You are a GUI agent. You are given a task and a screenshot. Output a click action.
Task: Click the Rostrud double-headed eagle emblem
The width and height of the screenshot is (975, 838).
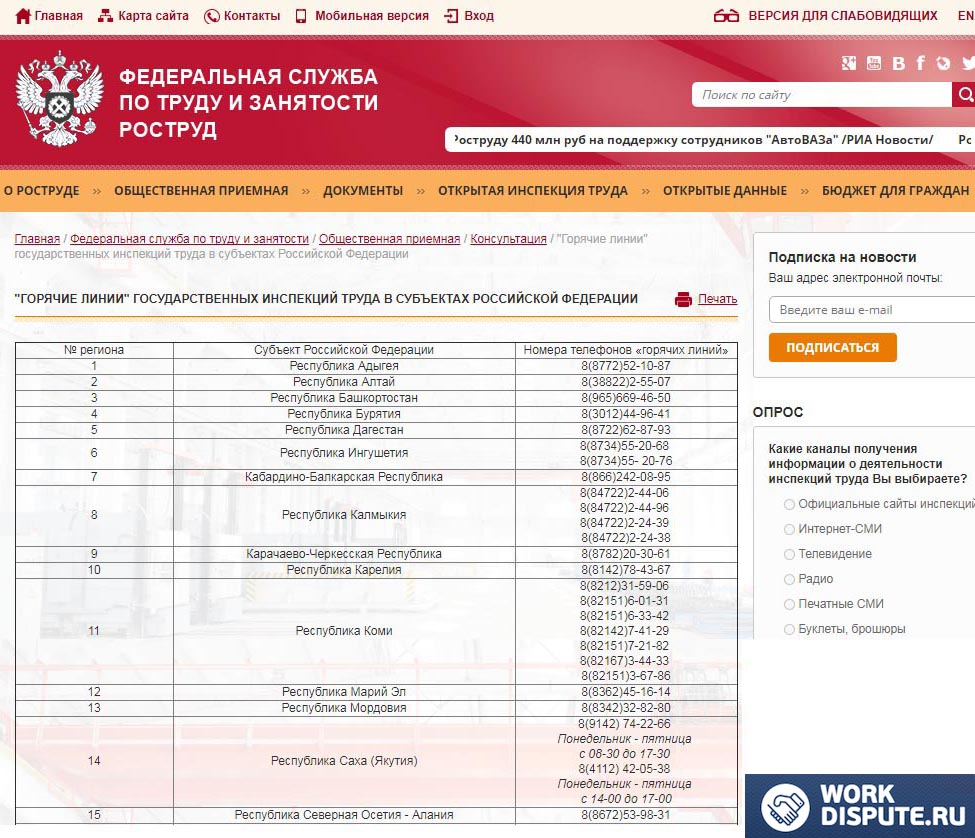coord(60,99)
